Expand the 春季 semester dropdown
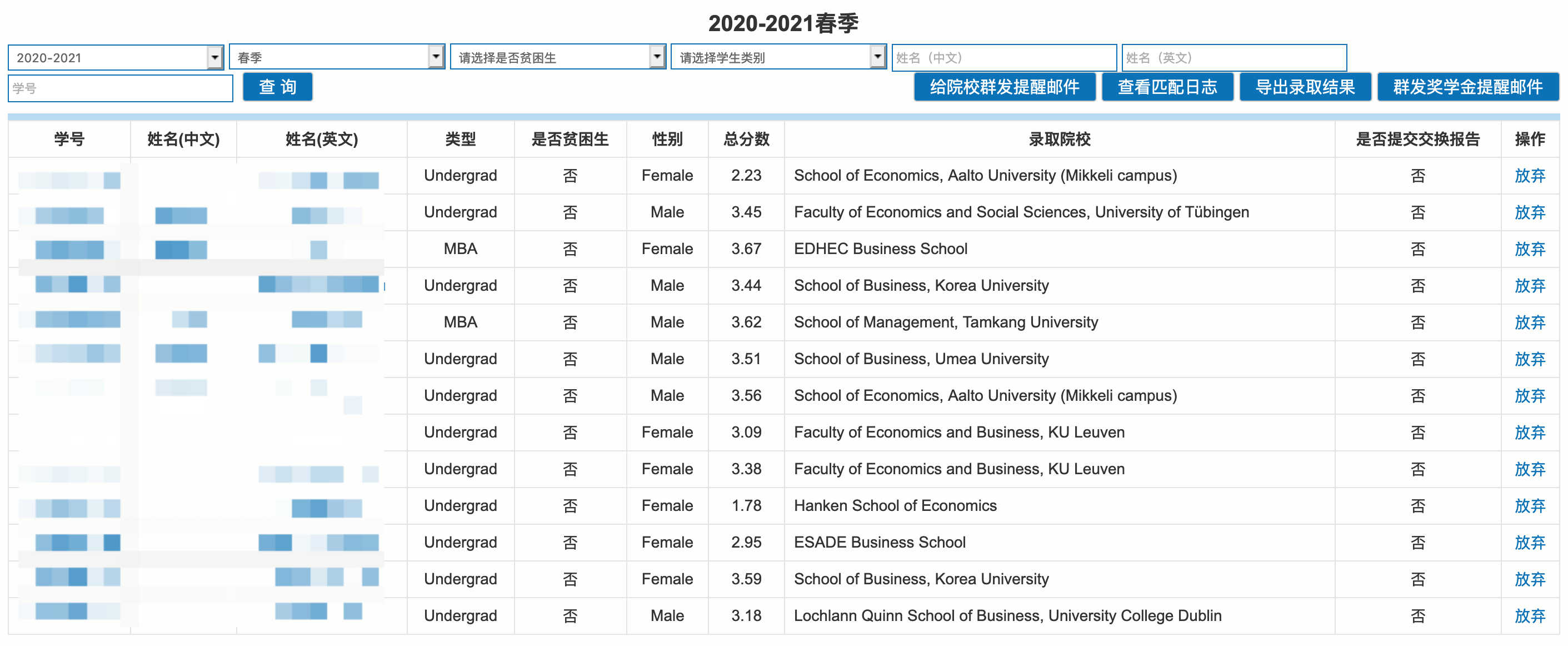 pos(337,58)
